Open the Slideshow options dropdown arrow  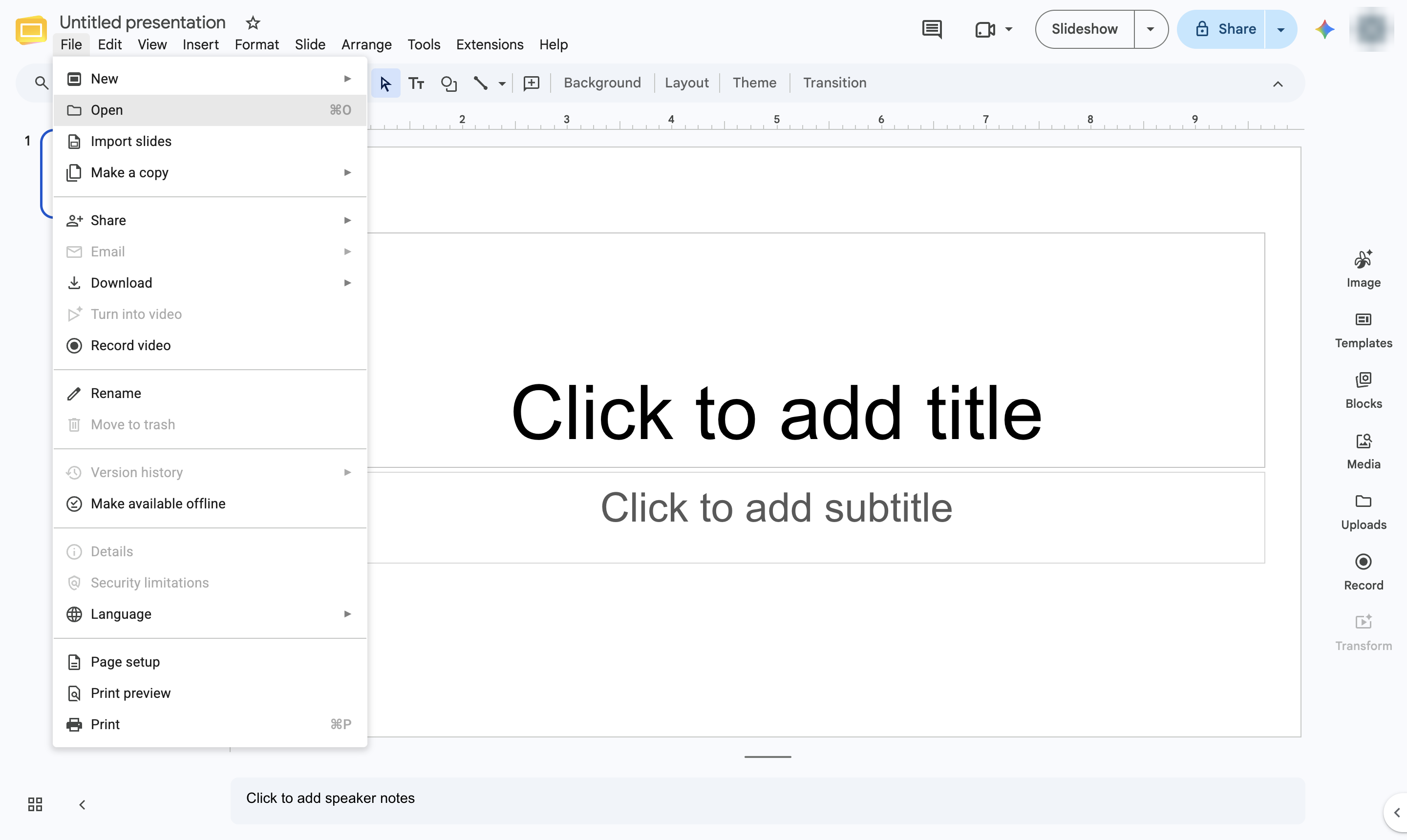[x=1150, y=29]
